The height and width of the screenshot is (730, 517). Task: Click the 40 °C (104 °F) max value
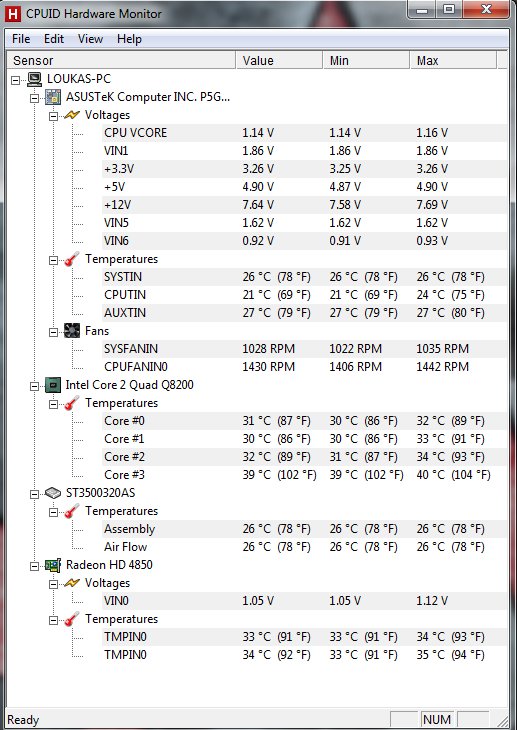tap(453, 475)
